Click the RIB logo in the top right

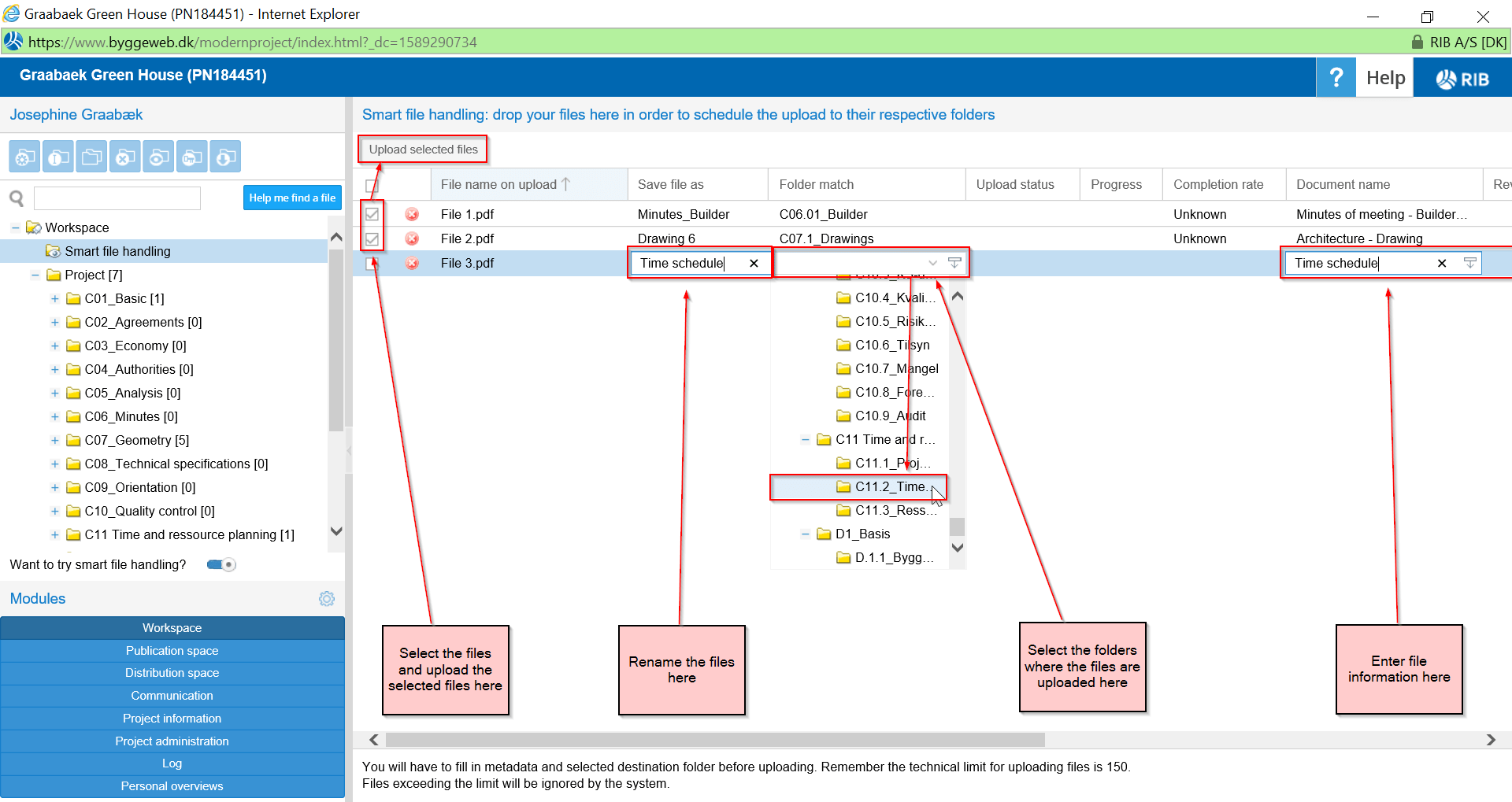point(1461,78)
